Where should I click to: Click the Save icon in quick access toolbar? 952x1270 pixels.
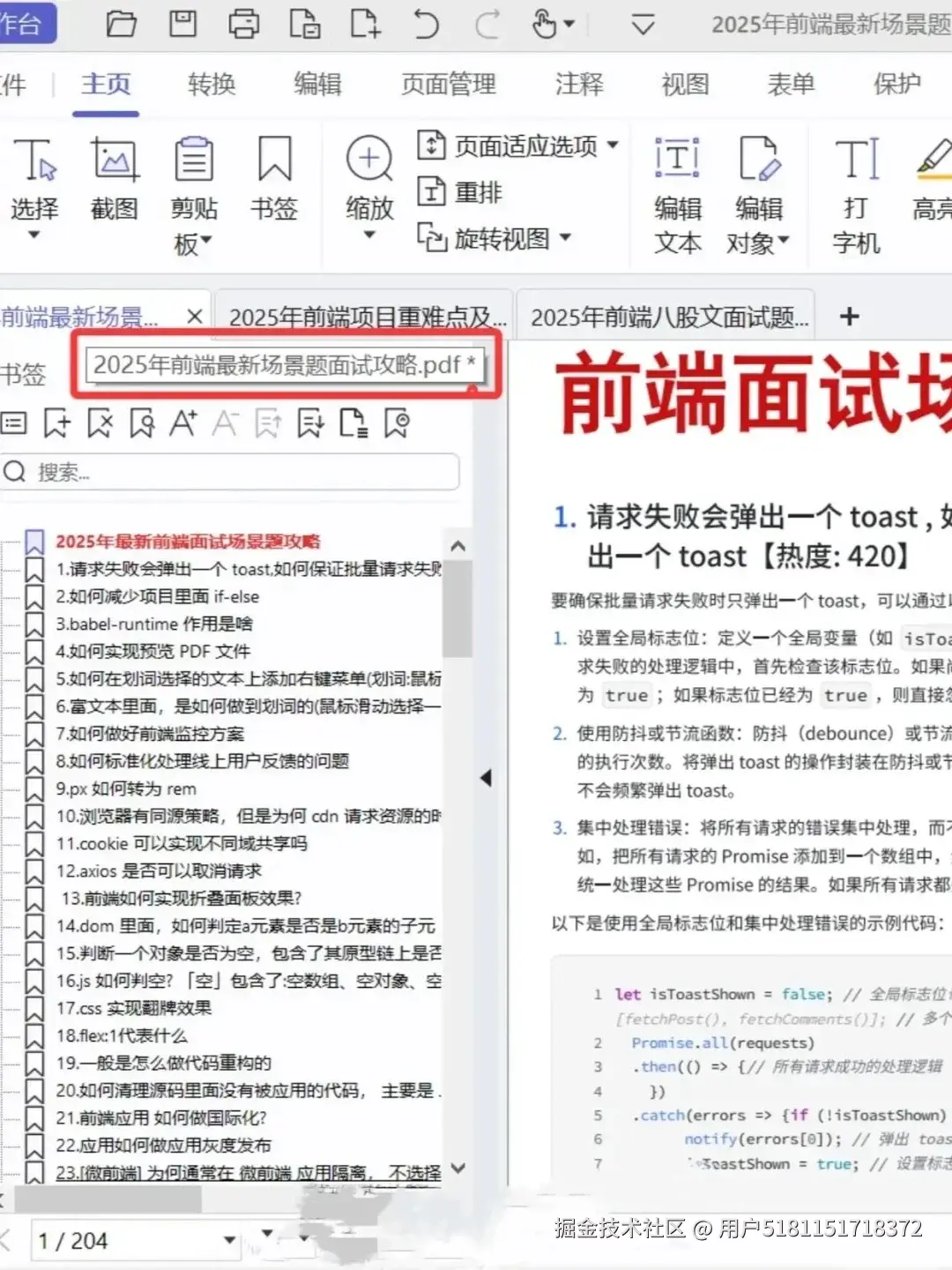[x=182, y=24]
